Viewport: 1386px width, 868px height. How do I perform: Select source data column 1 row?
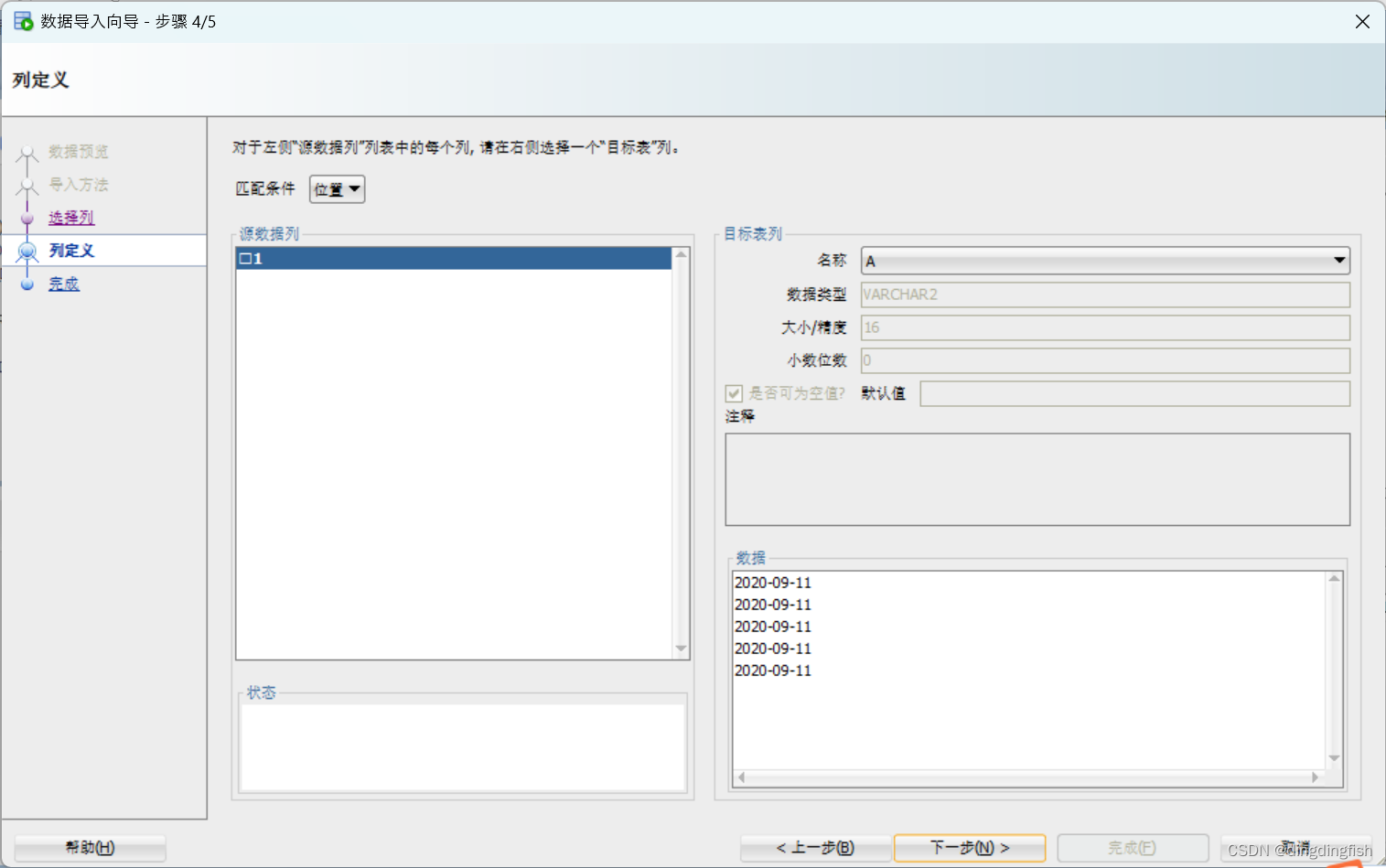(x=454, y=259)
